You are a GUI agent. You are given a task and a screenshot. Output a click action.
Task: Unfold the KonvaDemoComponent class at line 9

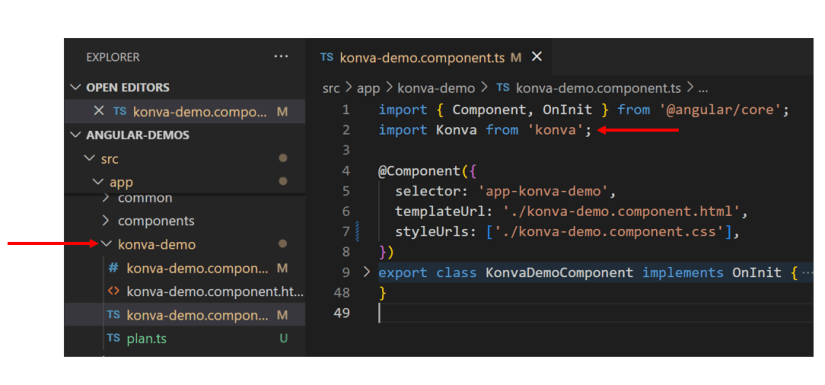click(x=367, y=272)
